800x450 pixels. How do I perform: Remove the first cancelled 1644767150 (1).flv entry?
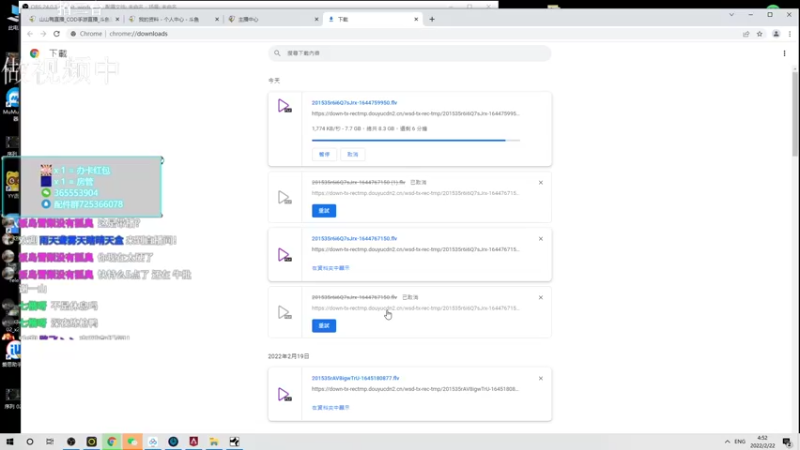pos(541,183)
